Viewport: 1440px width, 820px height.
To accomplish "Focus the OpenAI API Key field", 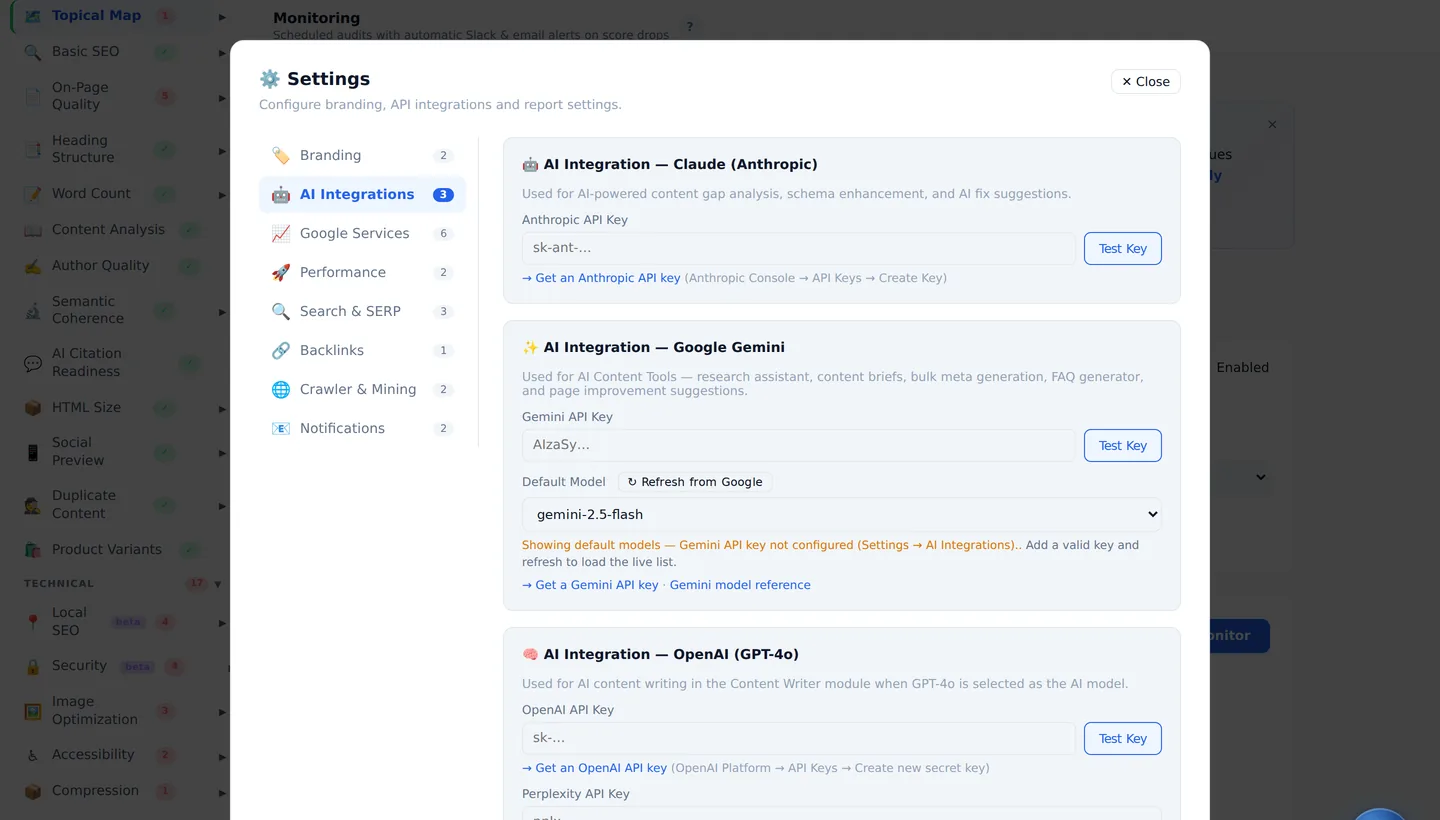I will coord(798,738).
